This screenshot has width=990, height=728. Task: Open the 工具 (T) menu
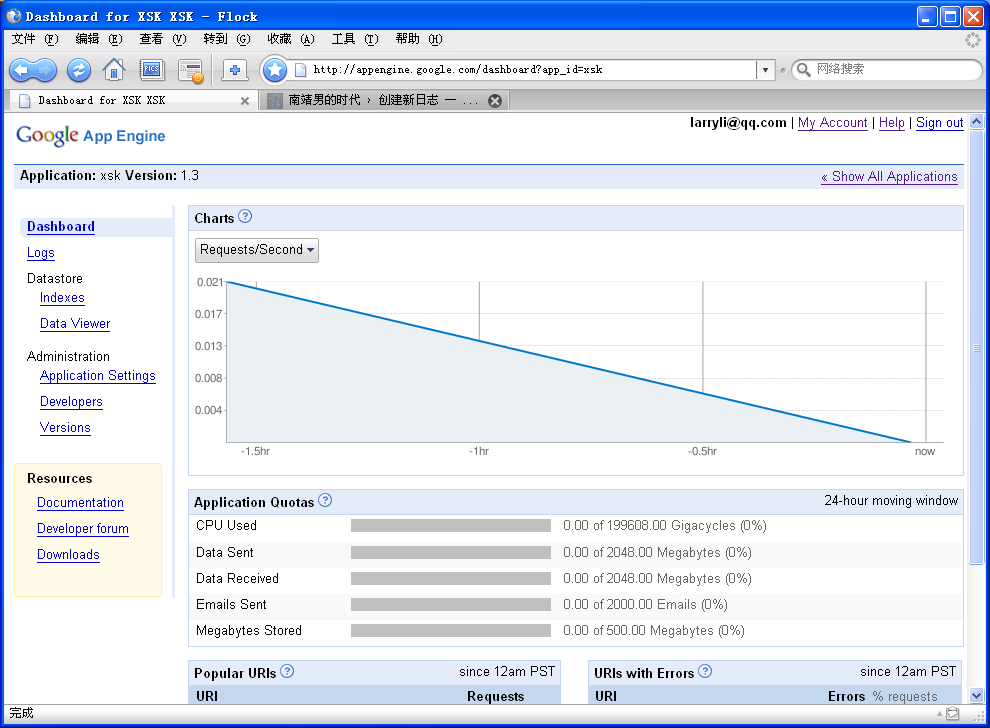pyautogui.click(x=355, y=39)
